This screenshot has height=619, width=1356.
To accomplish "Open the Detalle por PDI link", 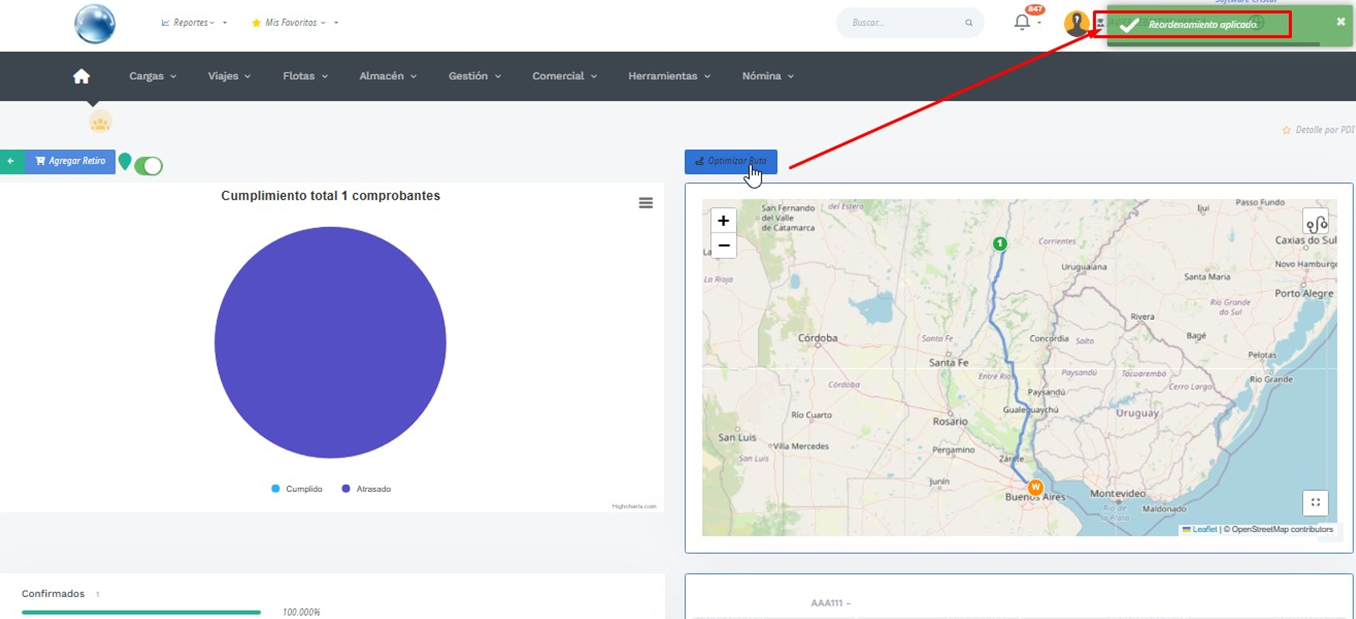I will [1324, 131].
